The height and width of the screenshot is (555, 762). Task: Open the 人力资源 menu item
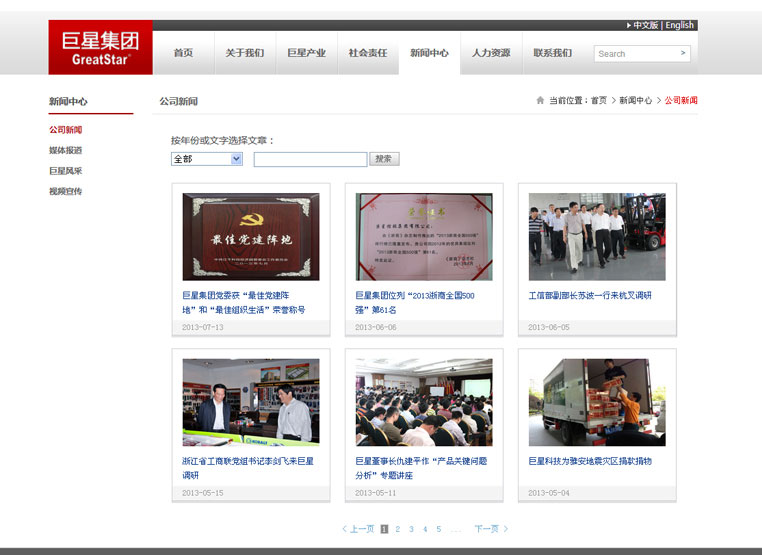tap(491, 53)
